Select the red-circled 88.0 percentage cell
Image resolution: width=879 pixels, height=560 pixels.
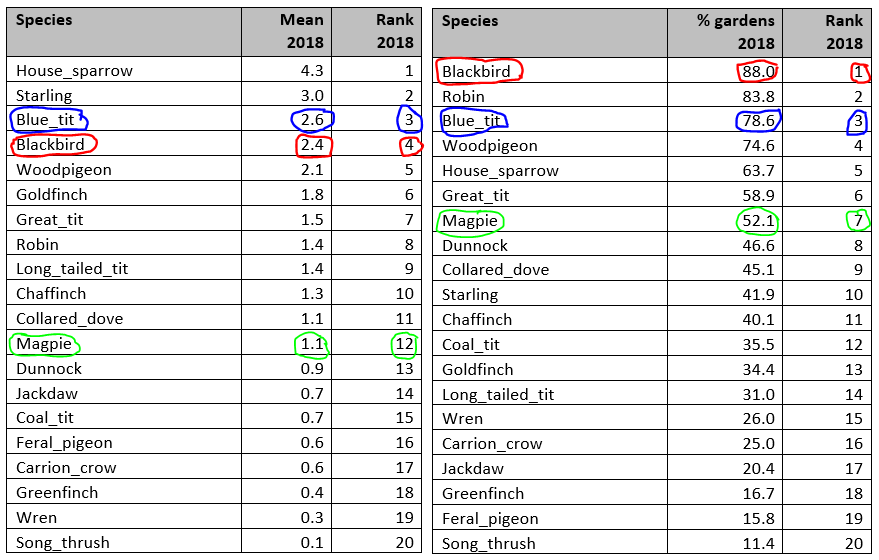pyautogui.click(x=758, y=72)
